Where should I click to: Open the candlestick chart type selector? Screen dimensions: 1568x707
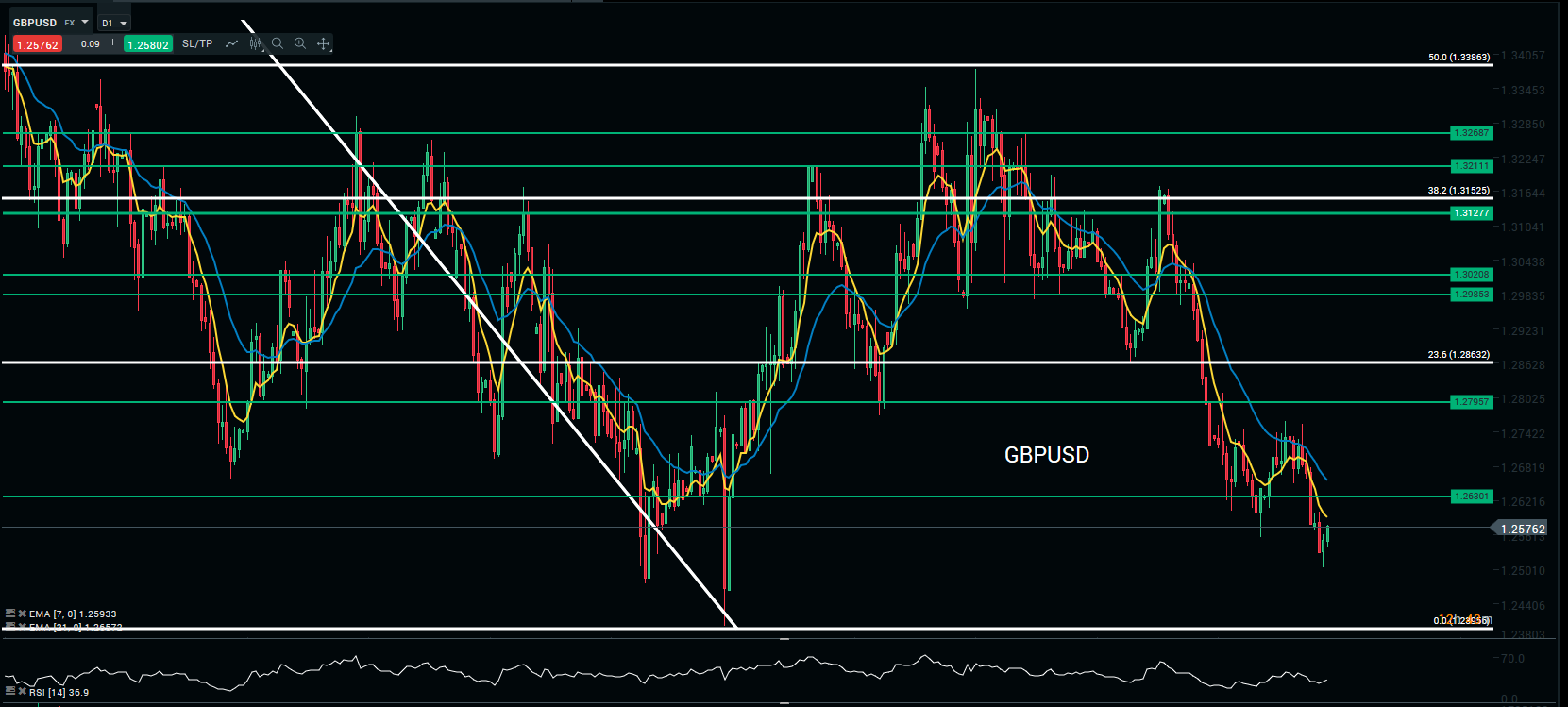point(255,43)
